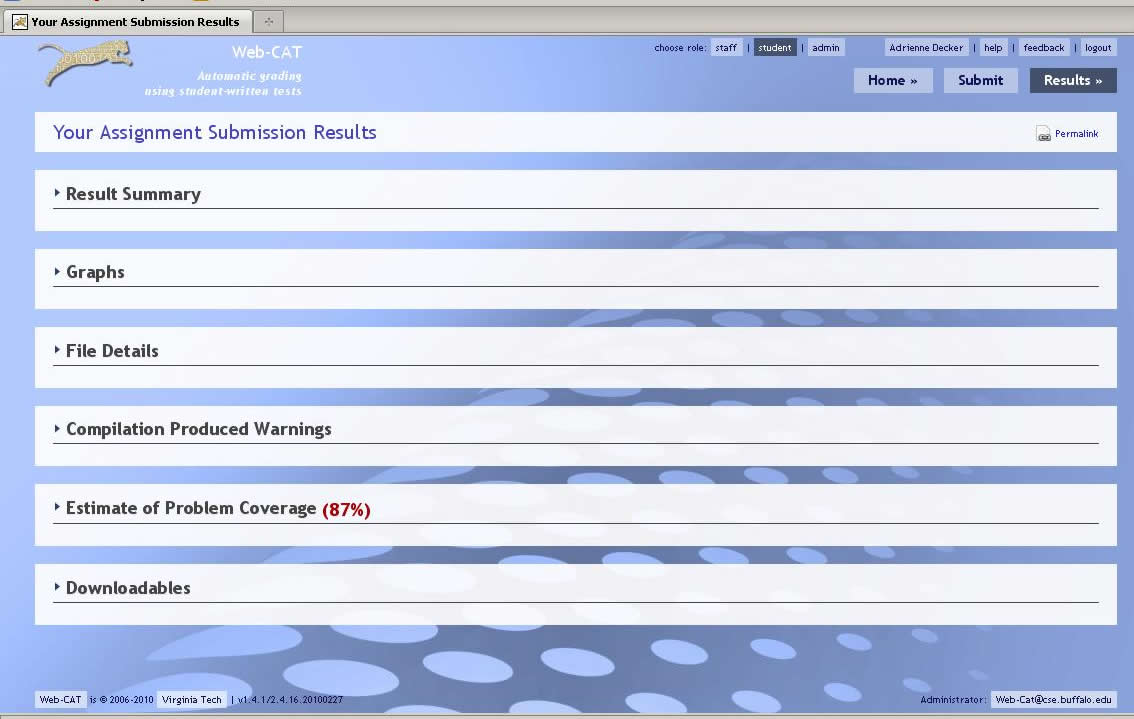Expand the File Details section

(111, 351)
